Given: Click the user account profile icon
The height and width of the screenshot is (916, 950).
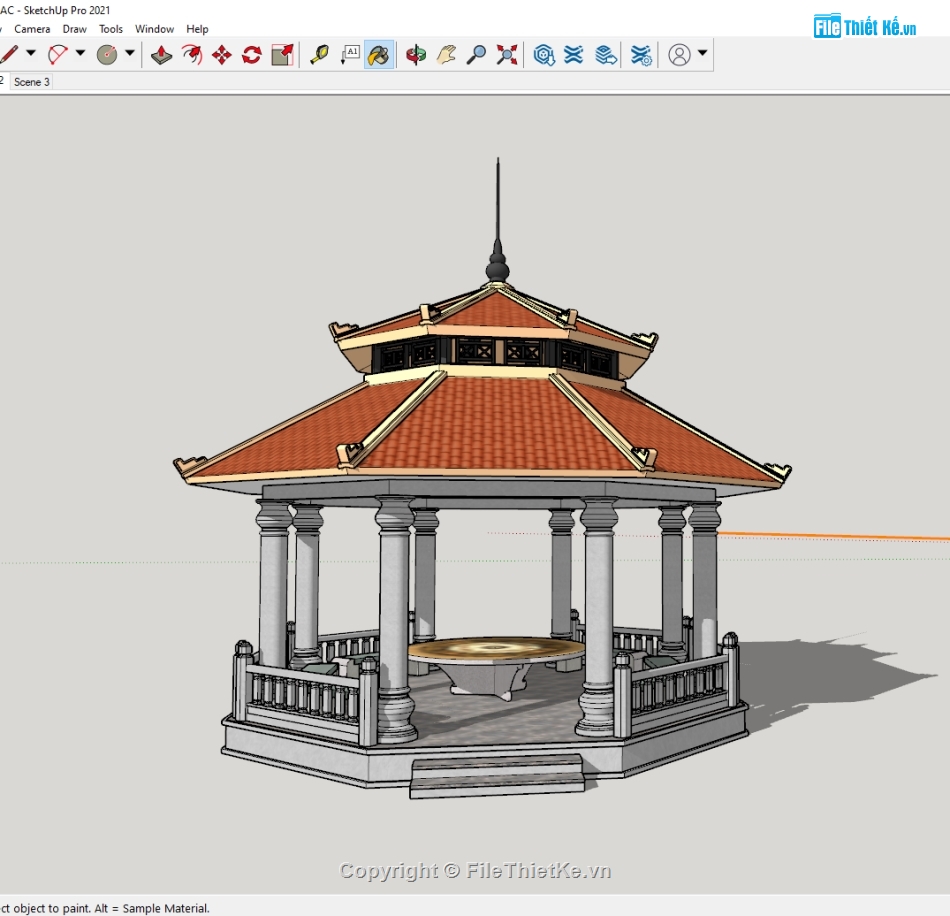Looking at the screenshot, I should pos(679,55).
